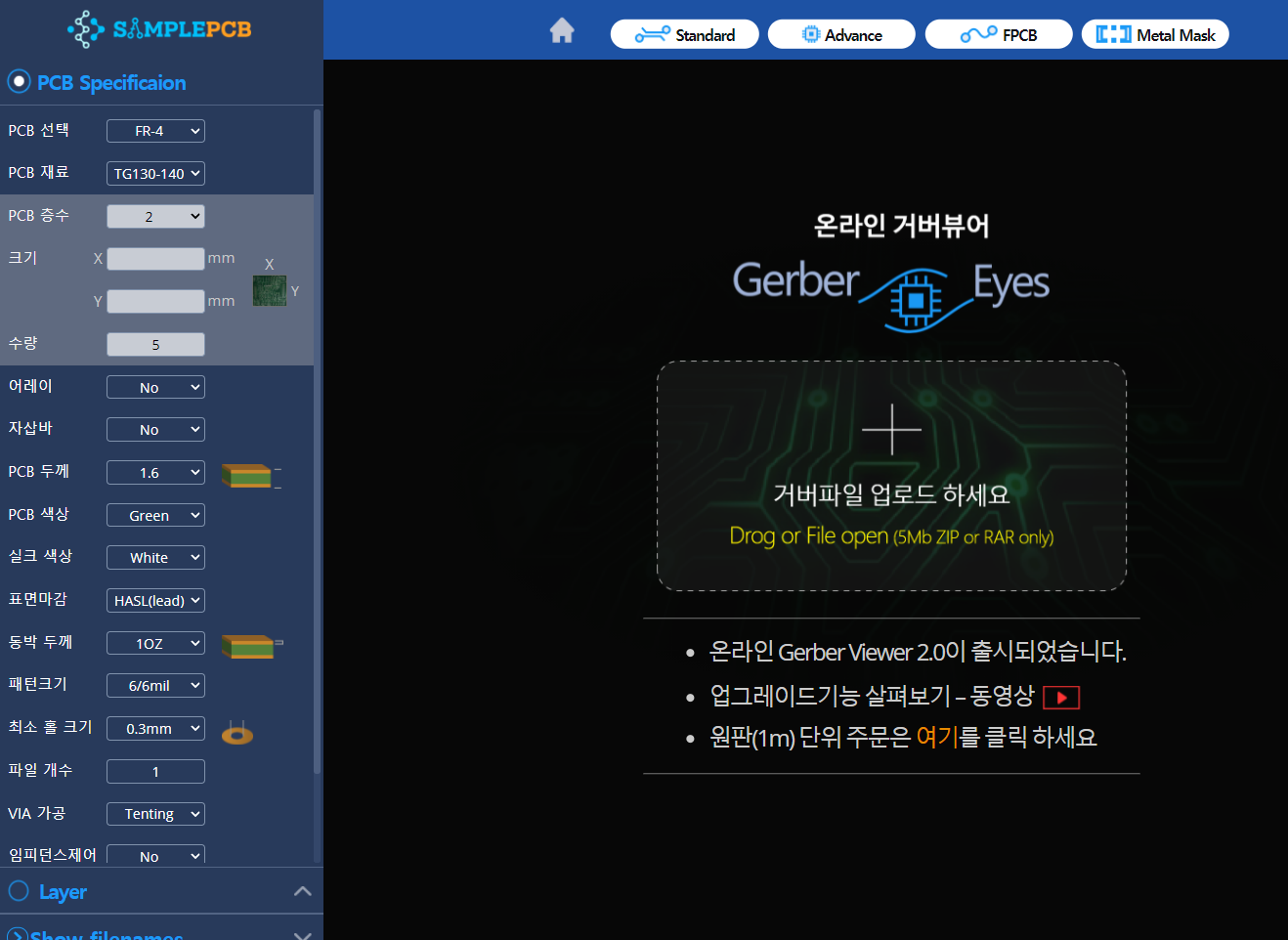1288x940 pixels.
Task: Open the 임피던스제어 dropdown
Action: click(155, 856)
